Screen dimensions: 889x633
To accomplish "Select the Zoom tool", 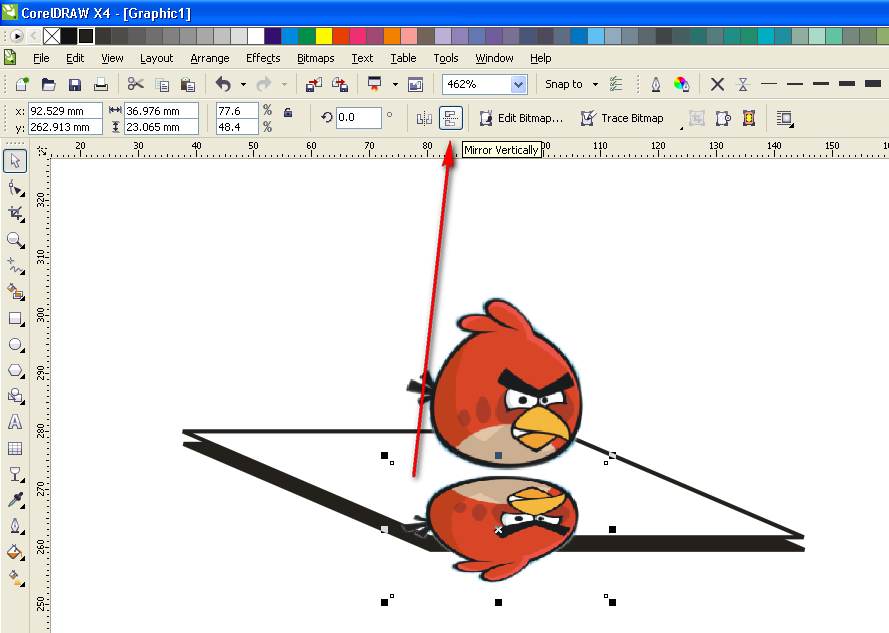I will (15, 240).
